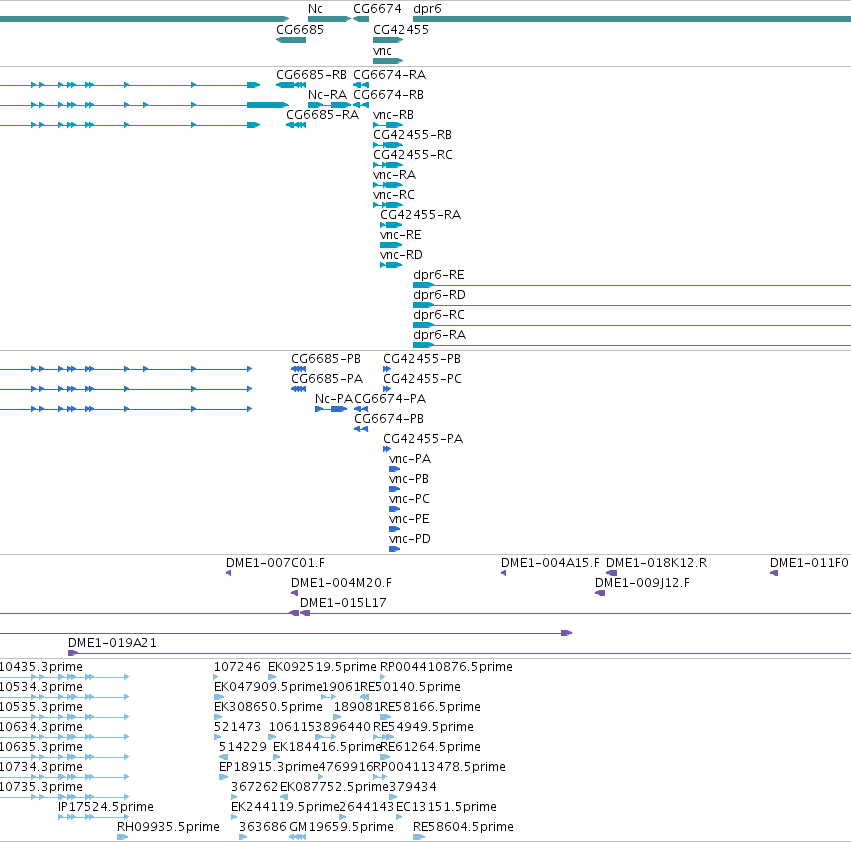Select the Nc gene label
The width and height of the screenshot is (851, 842).
click(315, 9)
